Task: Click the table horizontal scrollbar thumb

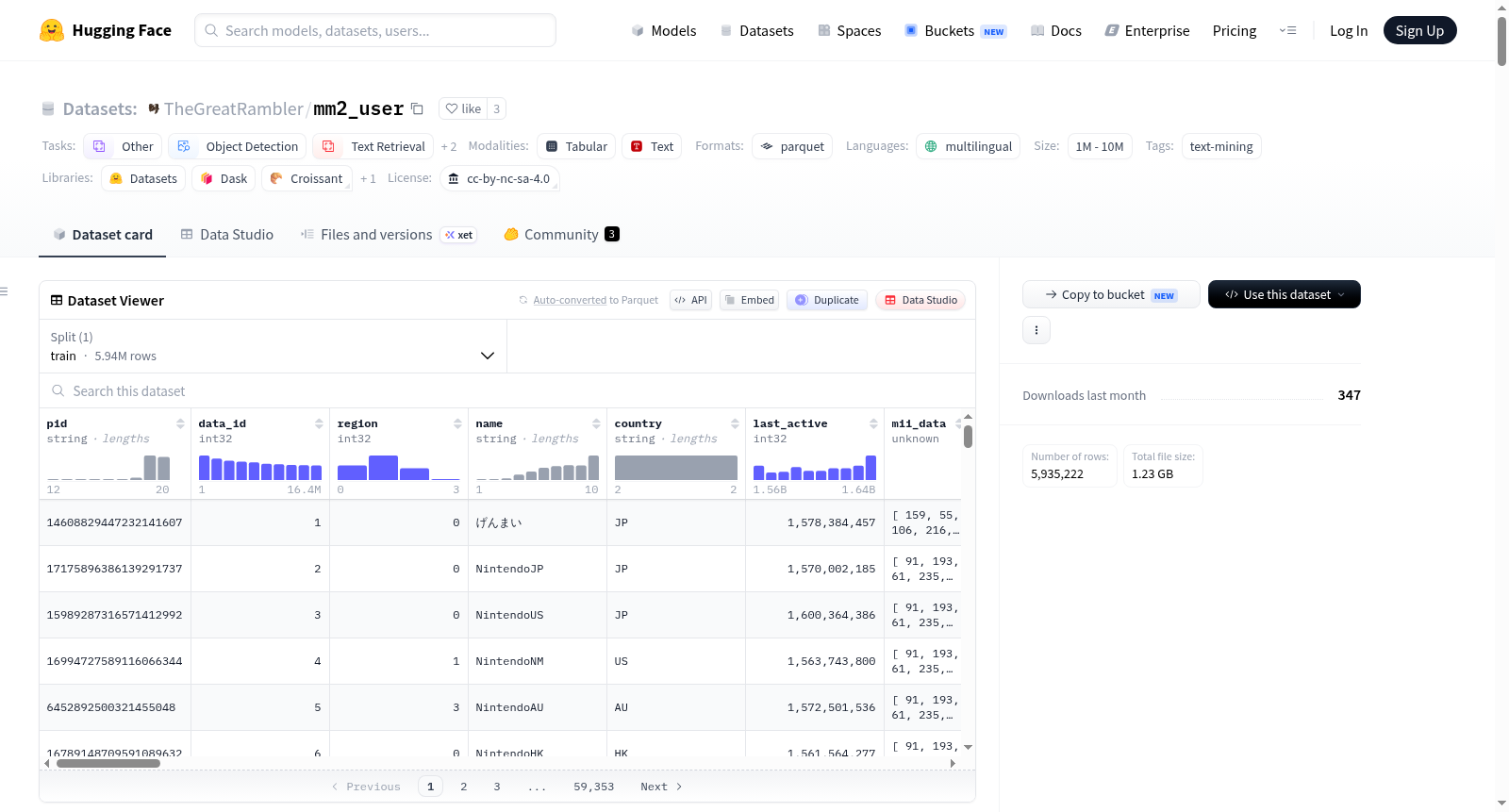Action: pos(108,764)
